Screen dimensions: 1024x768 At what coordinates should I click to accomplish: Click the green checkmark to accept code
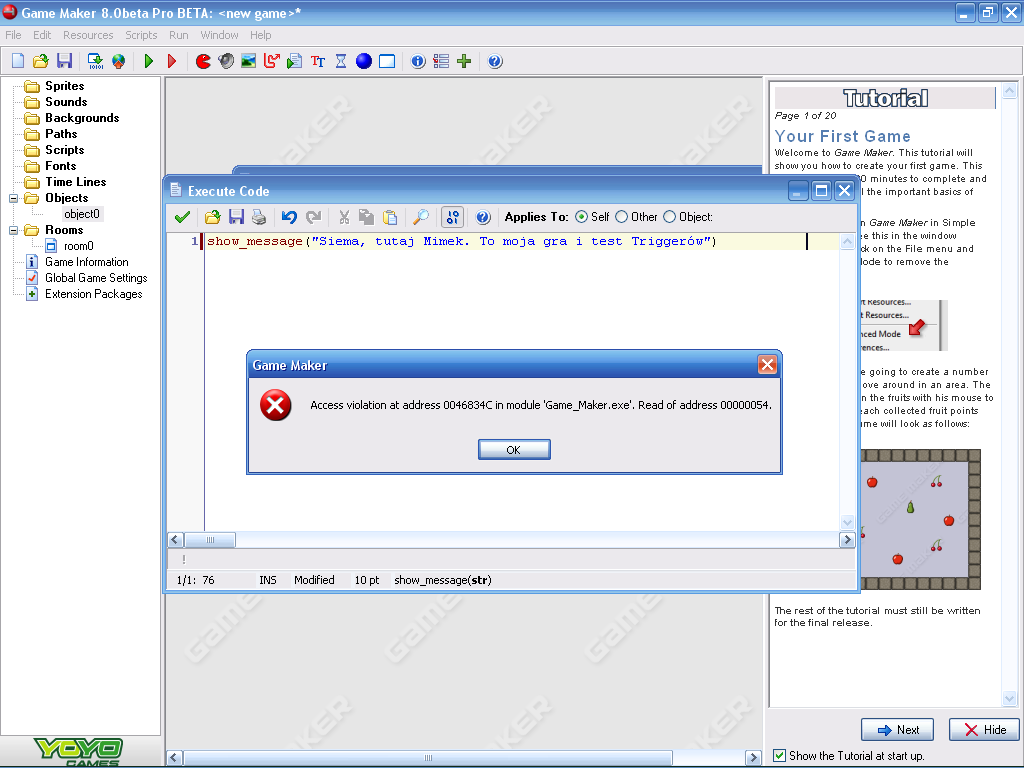coord(182,217)
